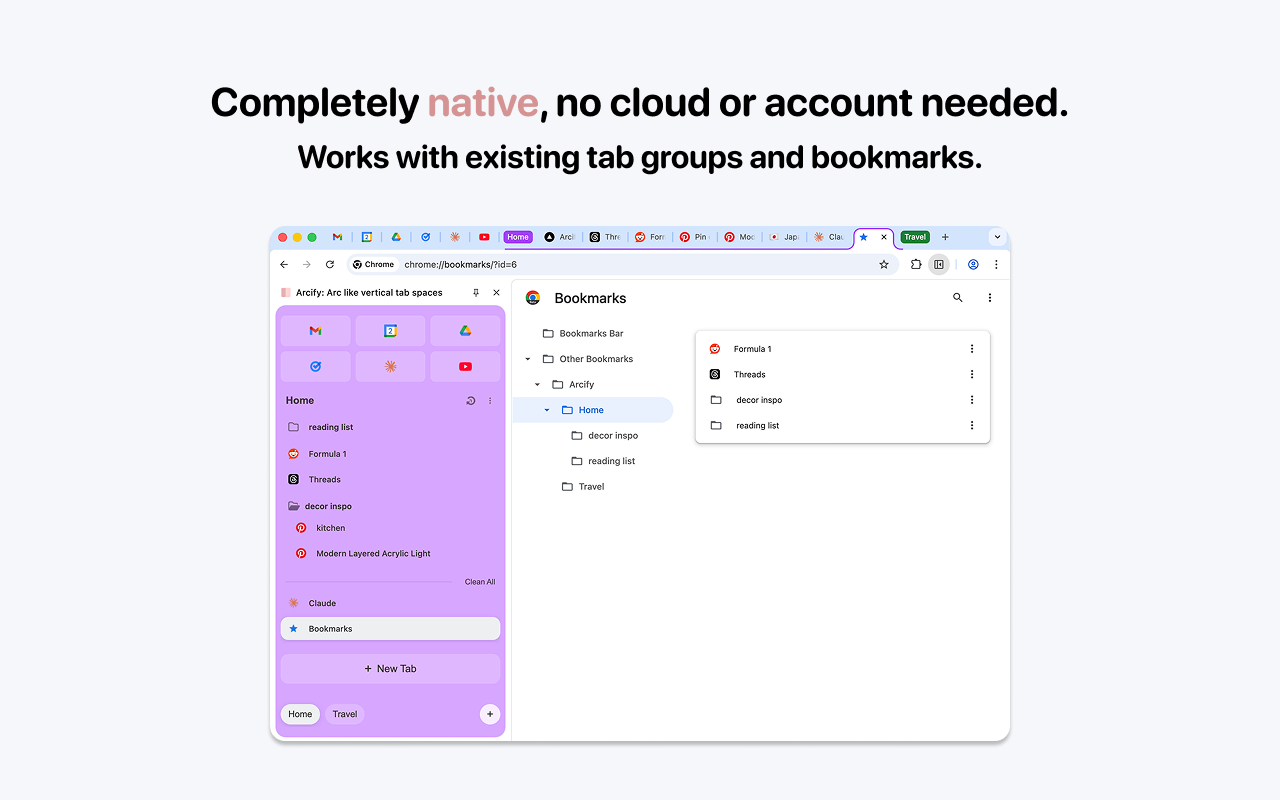Open more actions for reading list folder row

coord(972,425)
